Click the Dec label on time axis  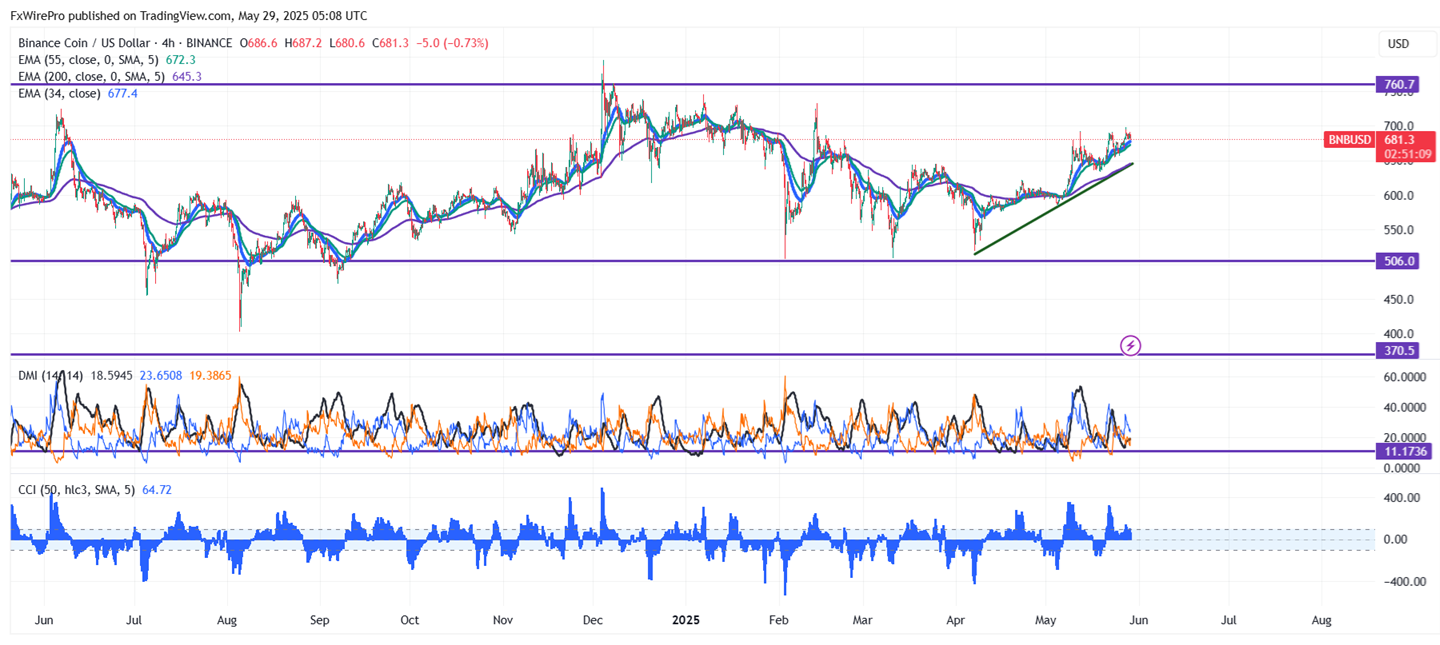pyautogui.click(x=594, y=620)
